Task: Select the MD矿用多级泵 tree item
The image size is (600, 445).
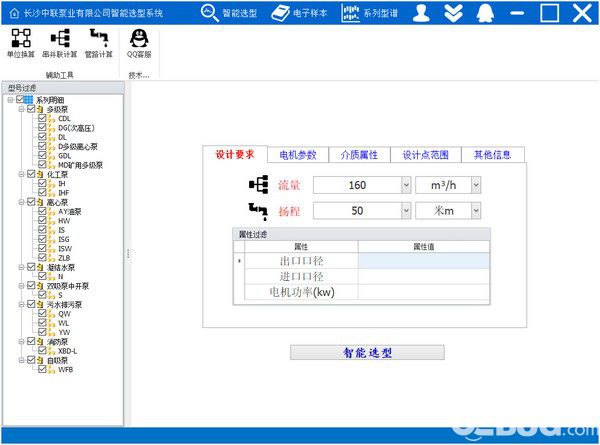Action: pos(80,165)
